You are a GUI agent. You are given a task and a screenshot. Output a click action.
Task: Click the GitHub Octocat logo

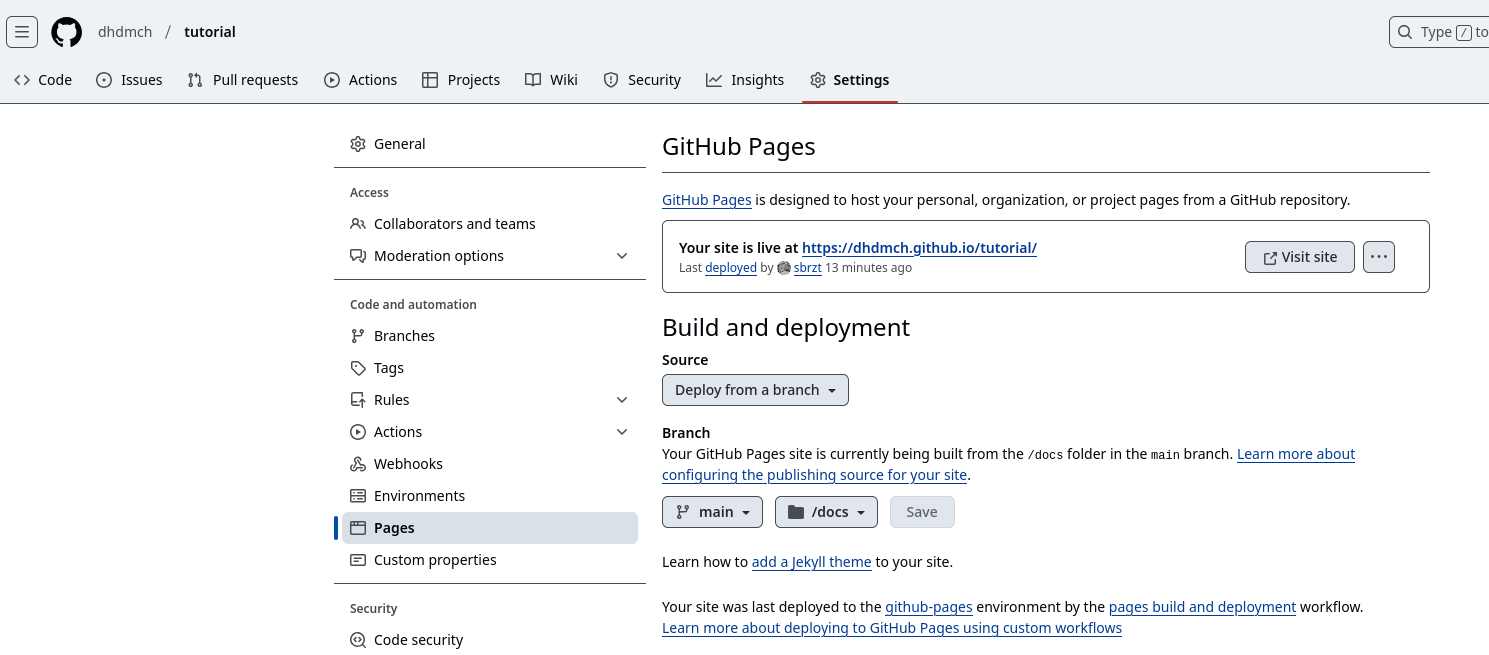click(x=67, y=32)
